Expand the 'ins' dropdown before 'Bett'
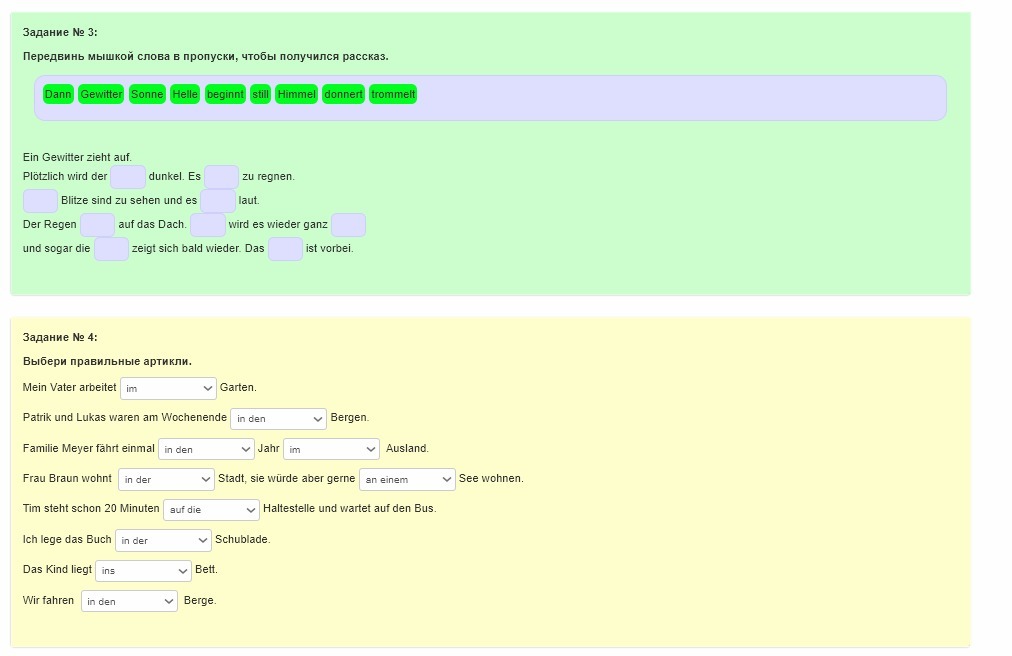 coord(143,570)
